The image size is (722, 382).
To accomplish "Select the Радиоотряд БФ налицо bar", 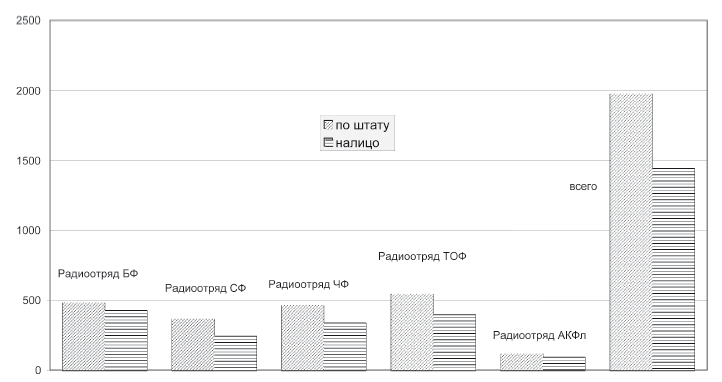I will 126,340.
